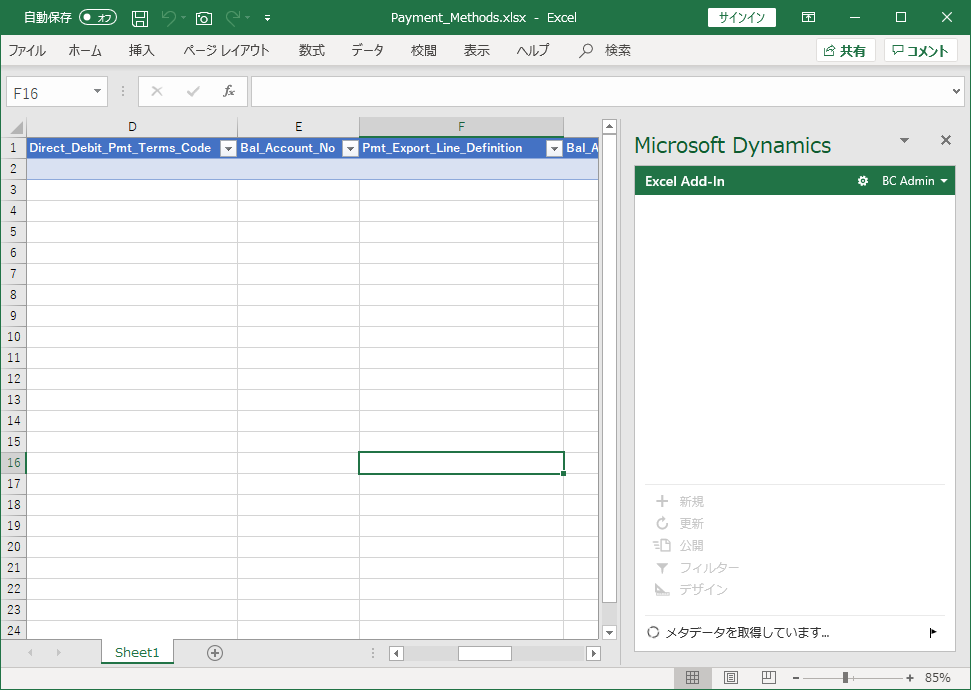Select column F header

click(461, 127)
